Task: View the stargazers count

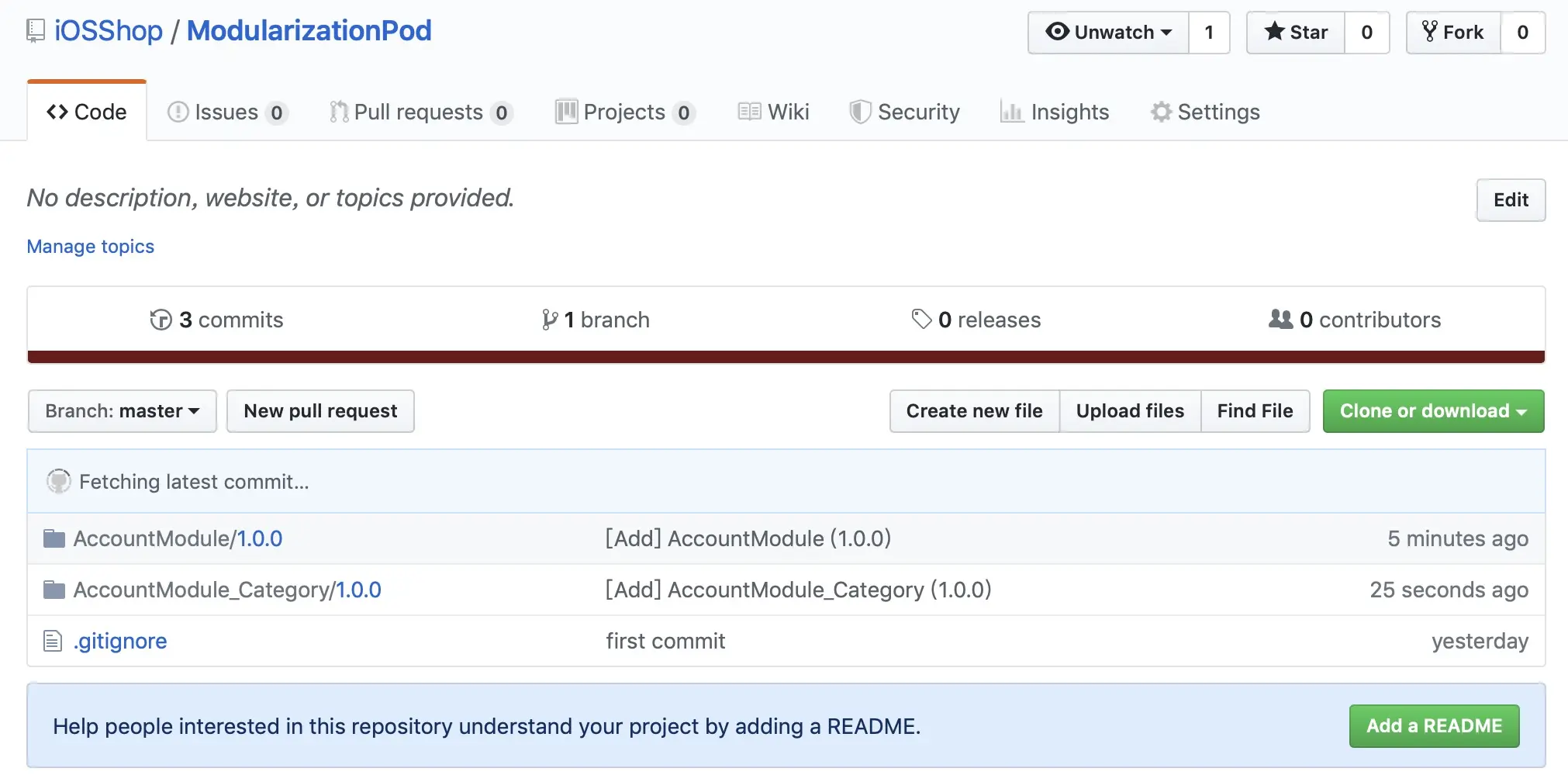Action: [1366, 33]
